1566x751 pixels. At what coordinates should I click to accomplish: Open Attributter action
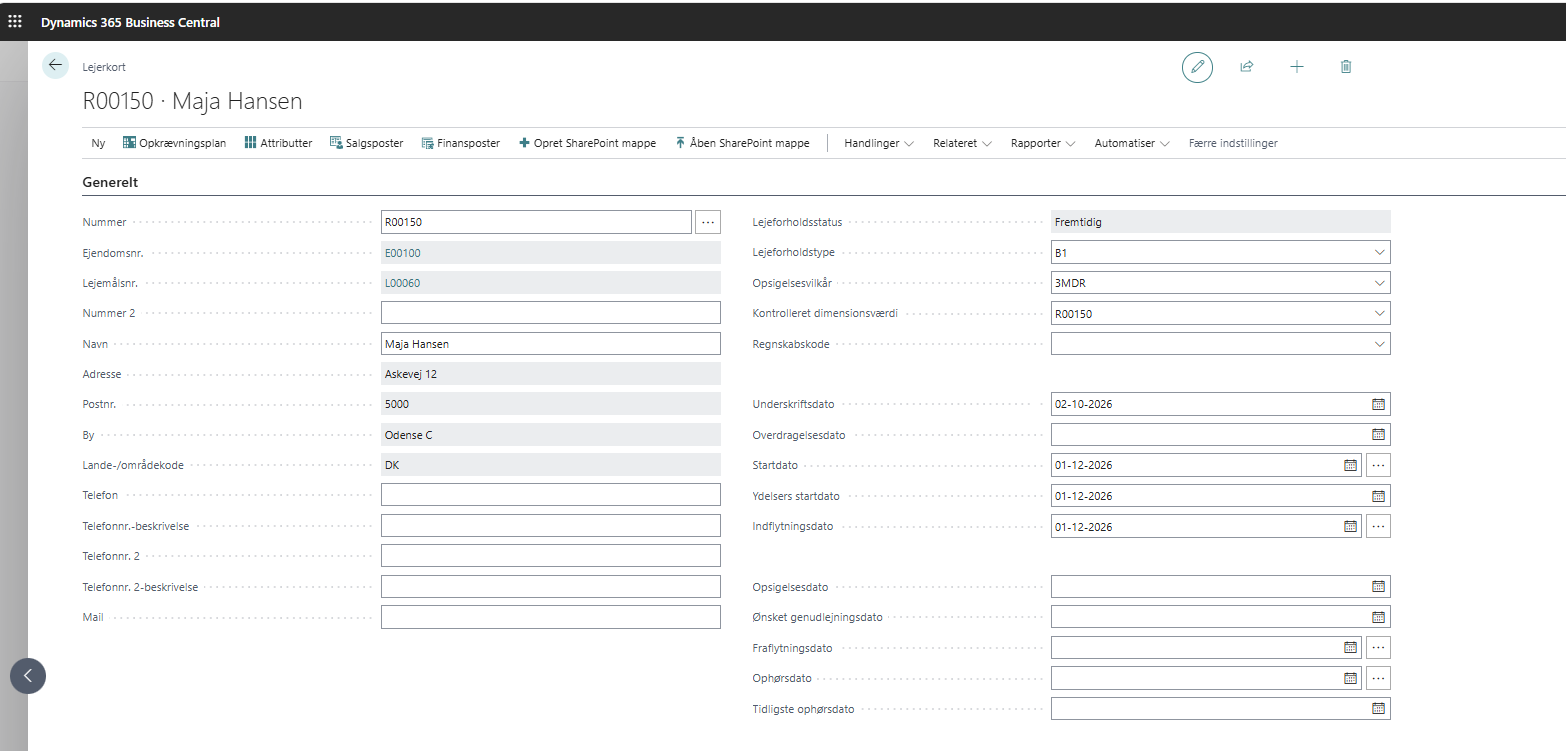pos(278,143)
